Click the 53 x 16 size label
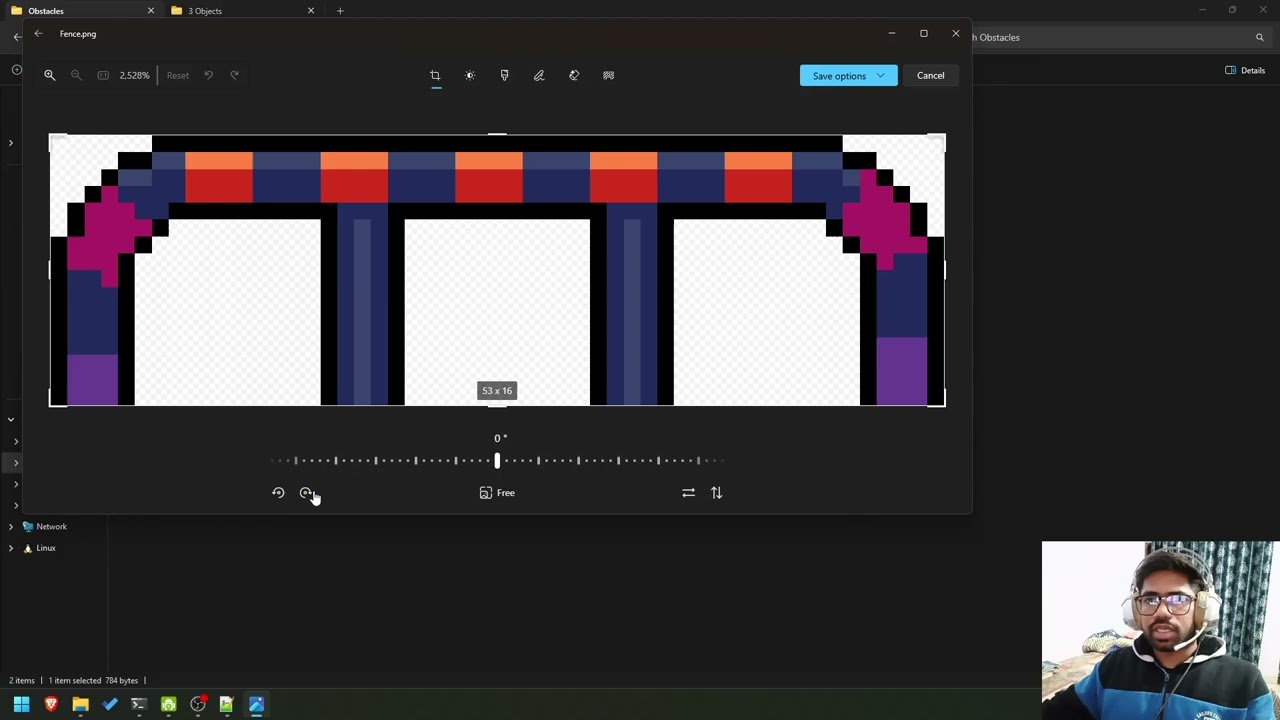Image resolution: width=1280 pixels, height=720 pixels. pyautogui.click(x=497, y=391)
